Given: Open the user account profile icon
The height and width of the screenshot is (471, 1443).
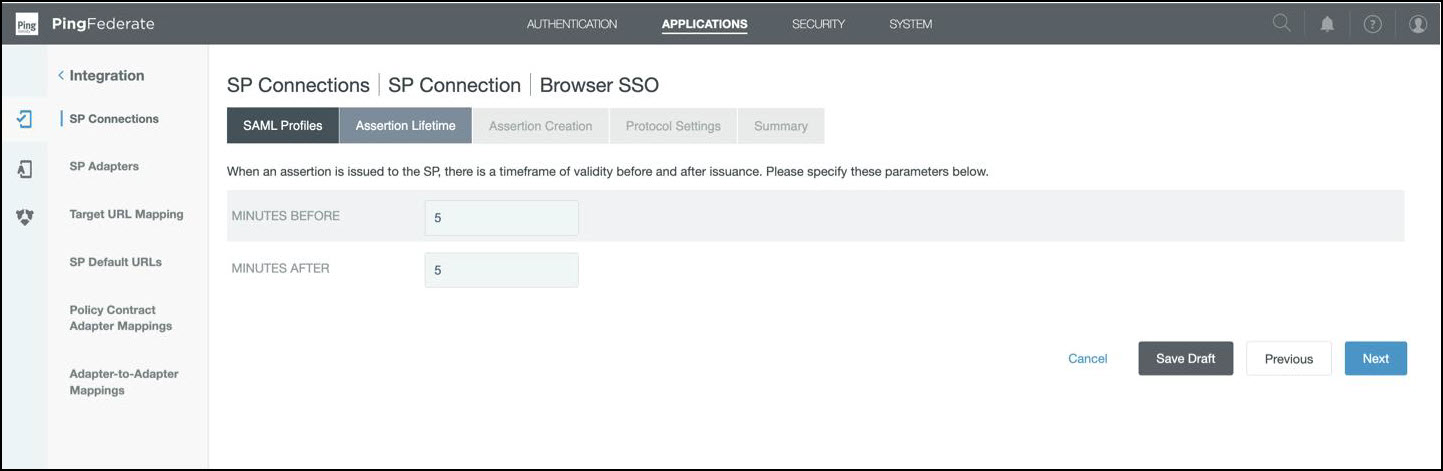Looking at the screenshot, I should (x=1417, y=24).
